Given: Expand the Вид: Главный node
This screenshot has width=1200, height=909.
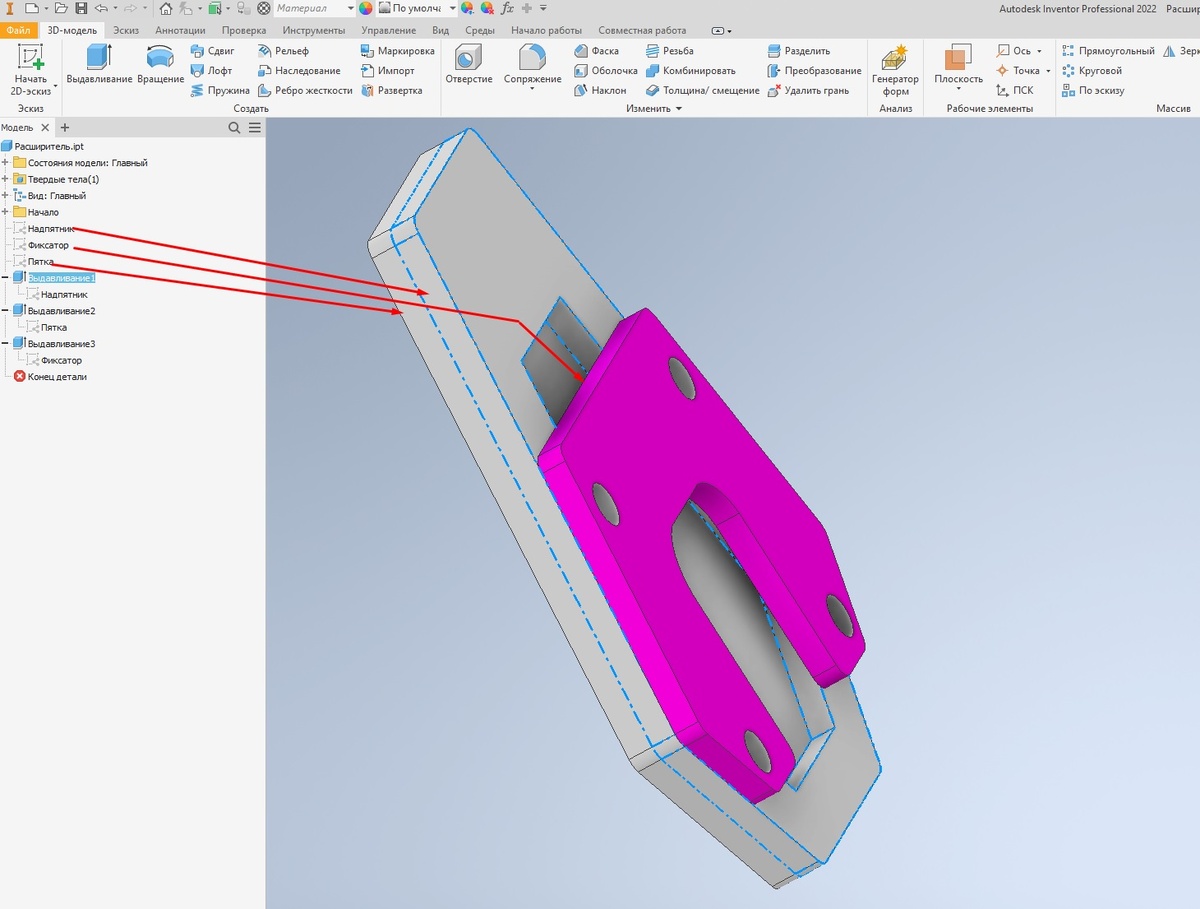Looking at the screenshot, I should tap(5, 196).
